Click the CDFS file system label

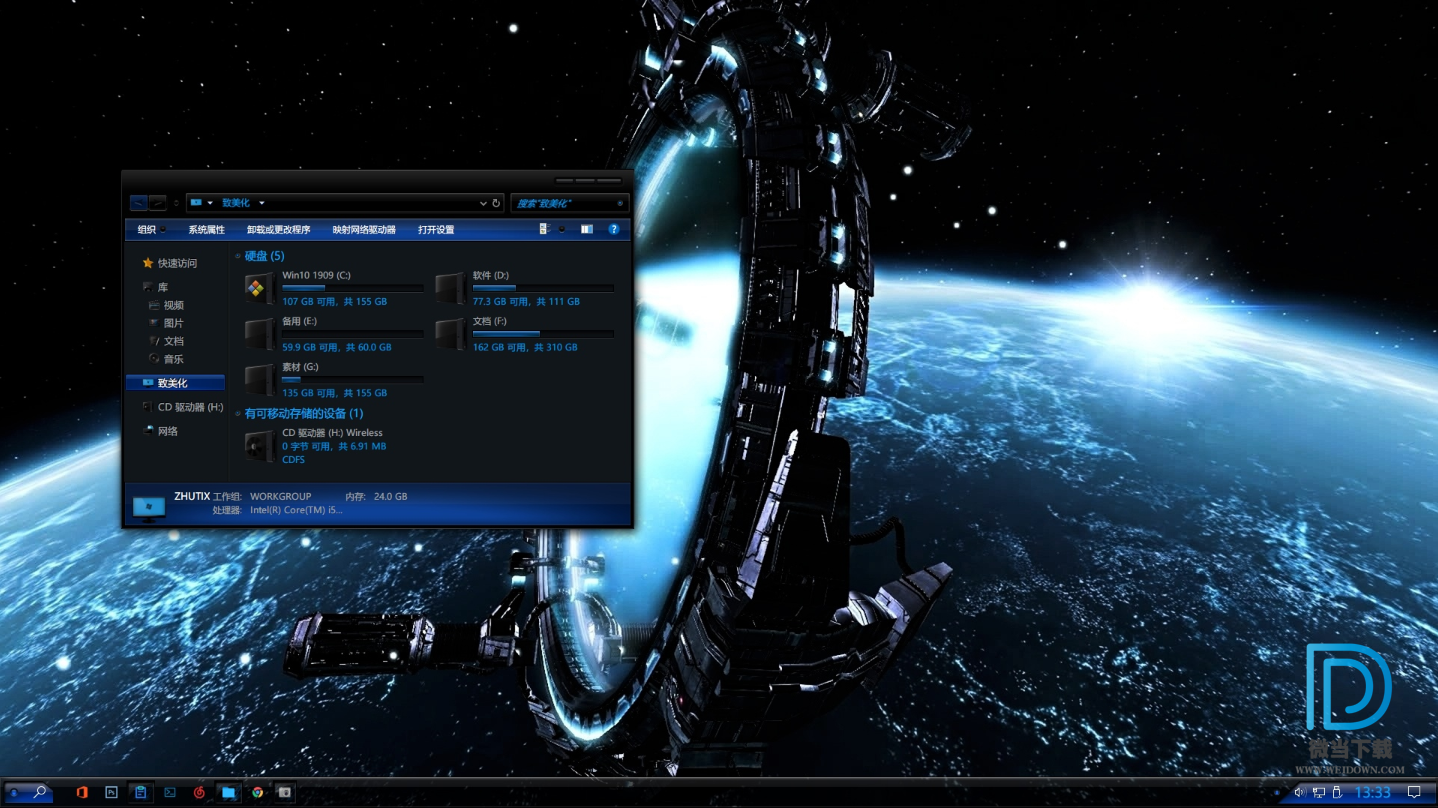coord(294,460)
